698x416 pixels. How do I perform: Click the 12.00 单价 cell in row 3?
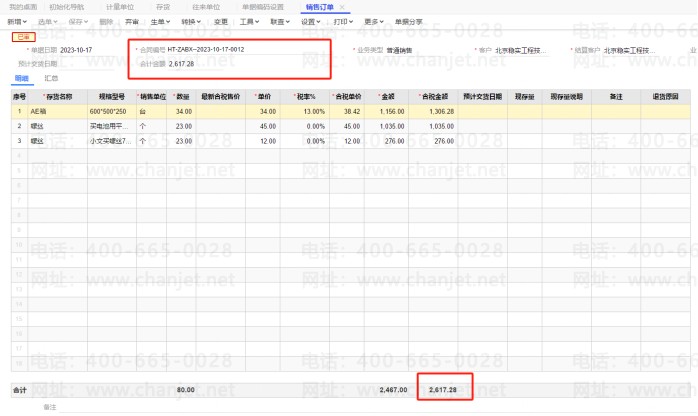(x=263, y=141)
